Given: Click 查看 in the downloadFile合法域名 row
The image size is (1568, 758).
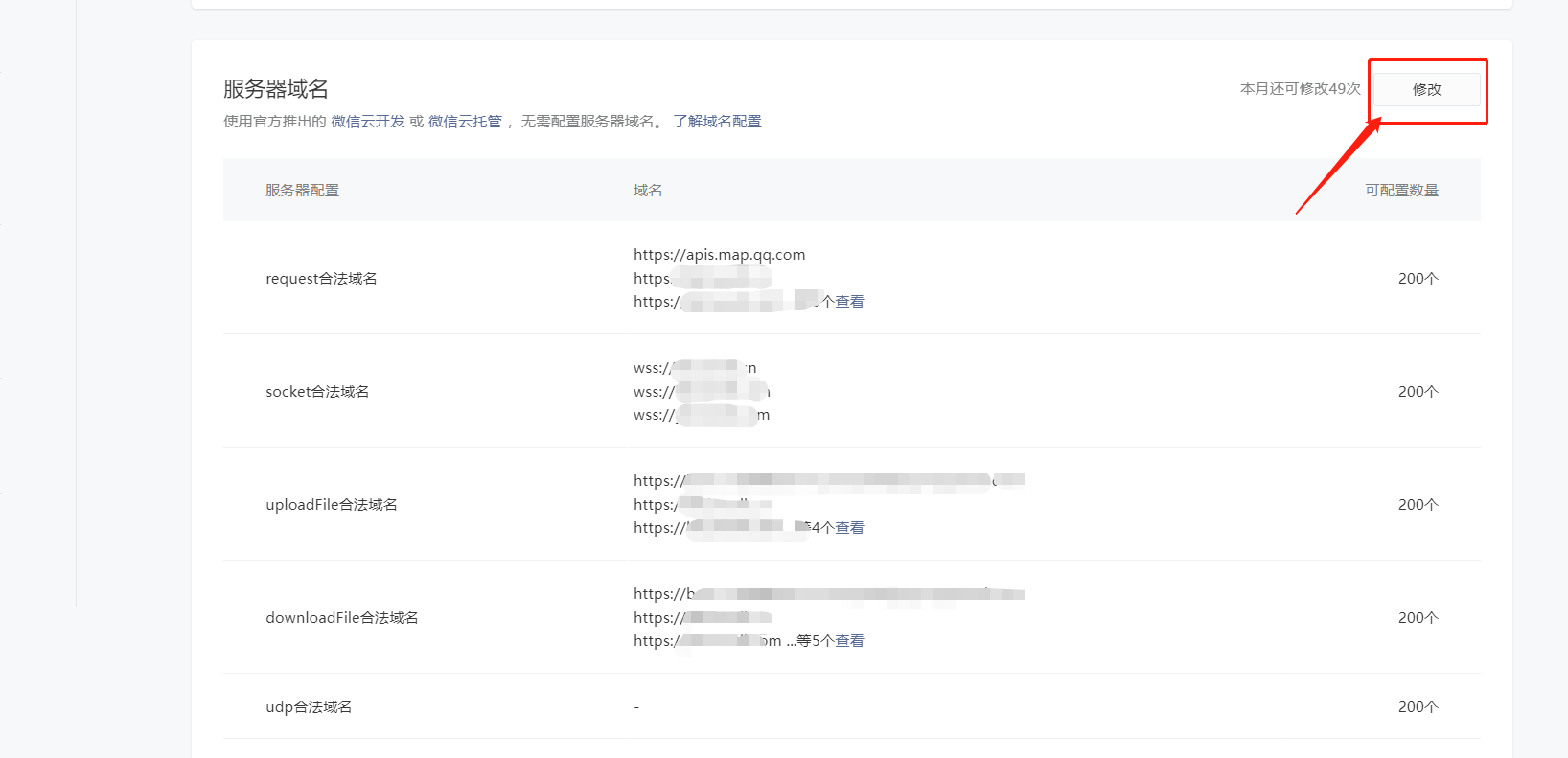Looking at the screenshot, I should 849,641.
